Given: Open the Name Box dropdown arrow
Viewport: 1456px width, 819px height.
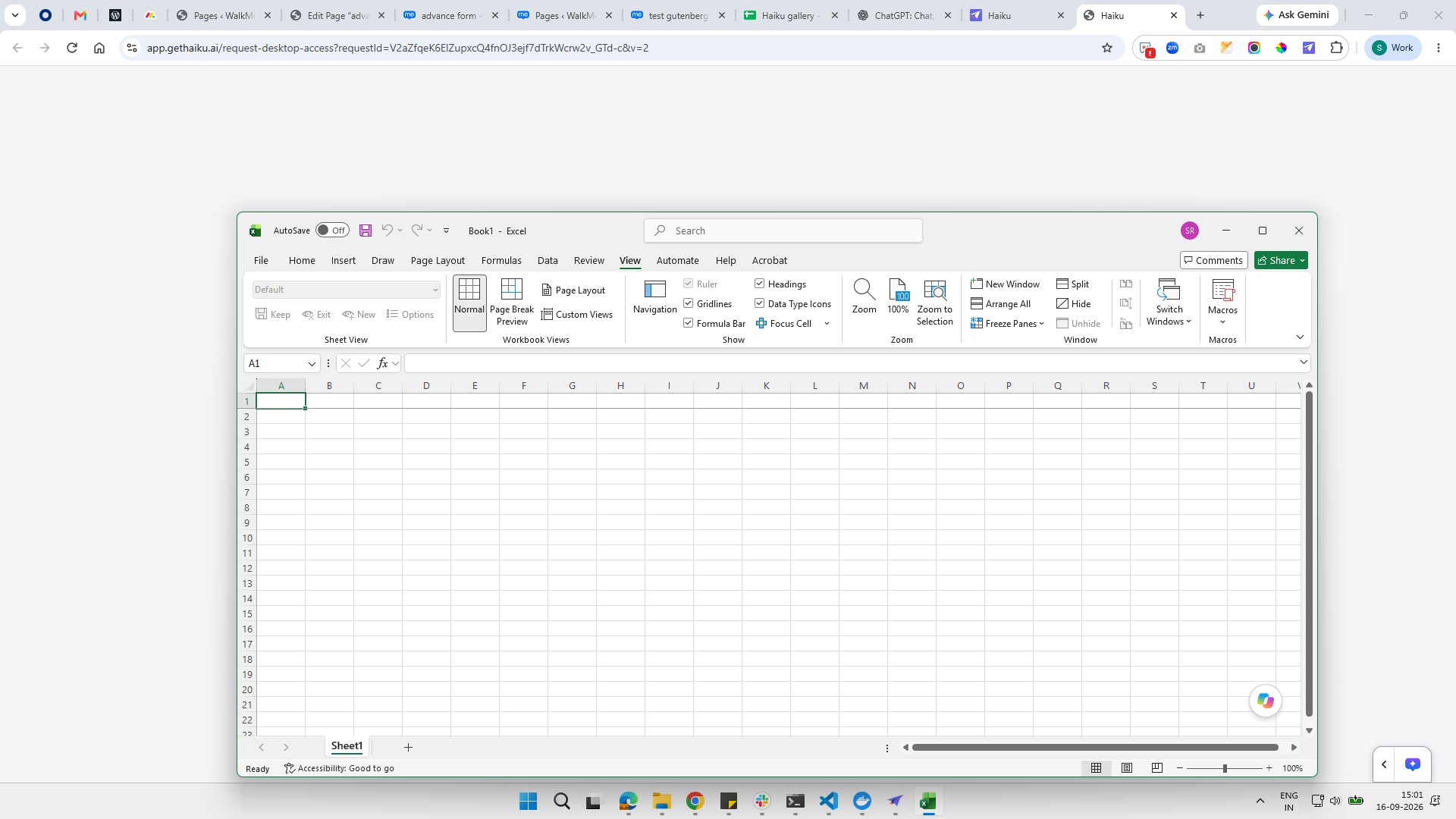Looking at the screenshot, I should [312, 364].
